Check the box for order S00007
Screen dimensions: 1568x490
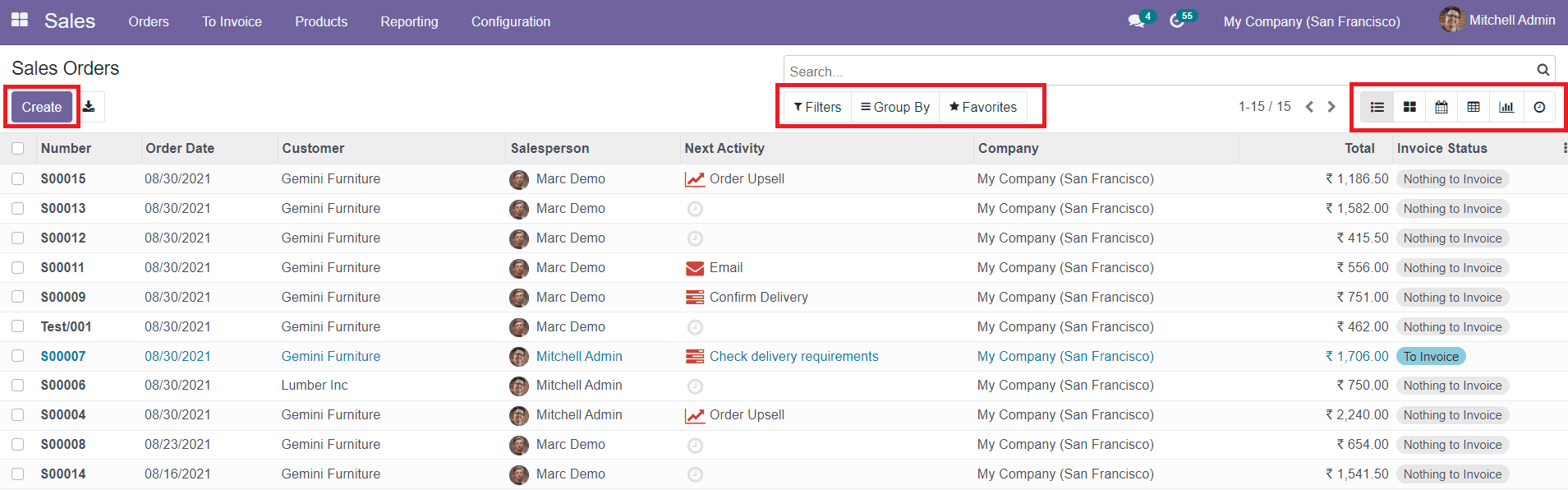click(18, 356)
